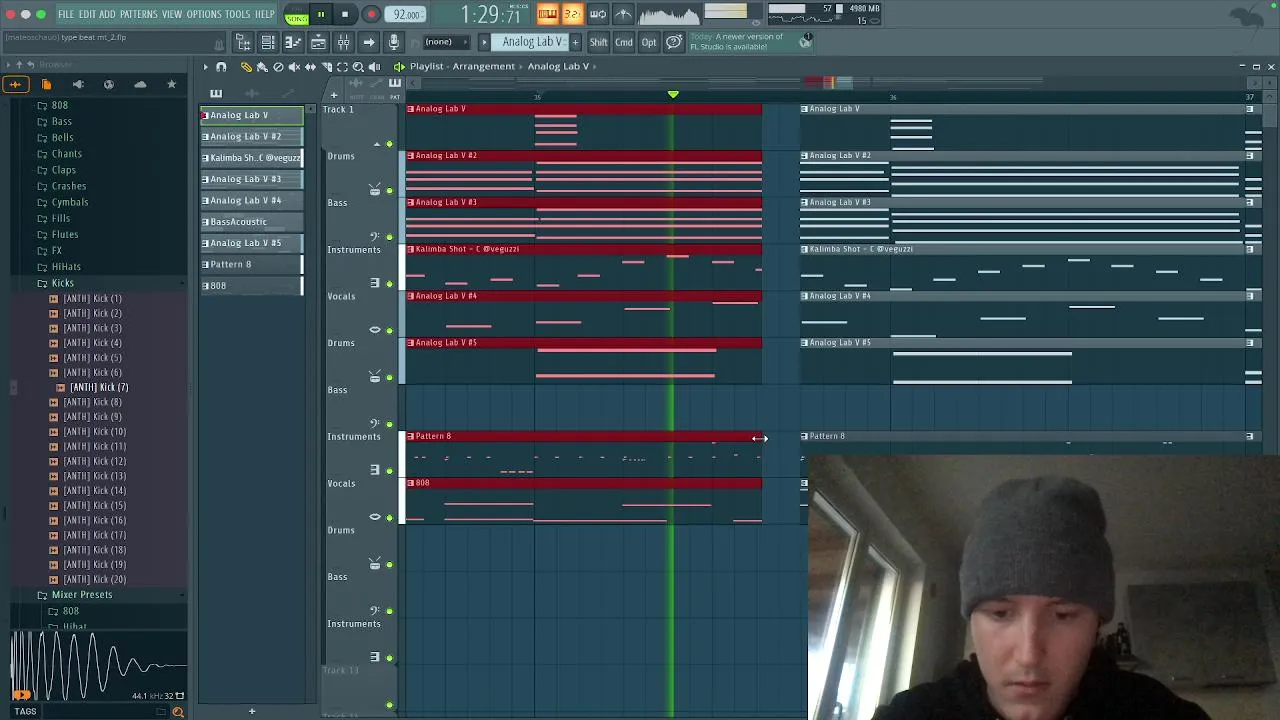Stop playback with the stop button
Image resolution: width=1280 pixels, height=720 pixels.
(345, 14)
